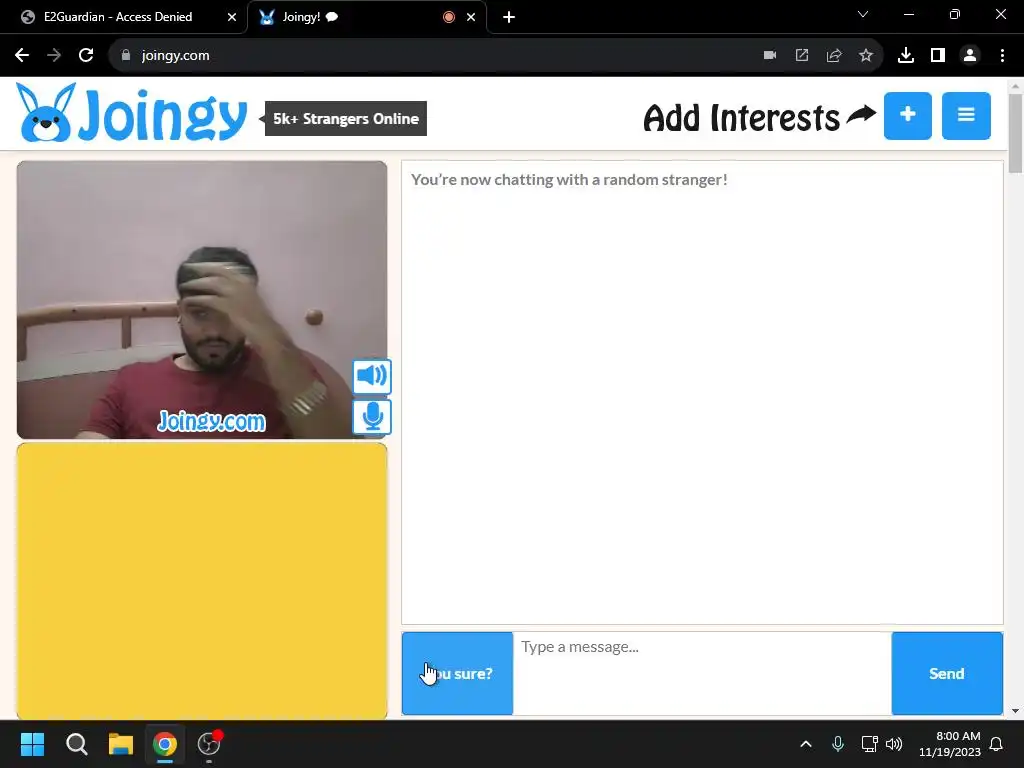1024x768 pixels.
Task: Click the Chrome taskbar icon
Action: pos(165,744)
